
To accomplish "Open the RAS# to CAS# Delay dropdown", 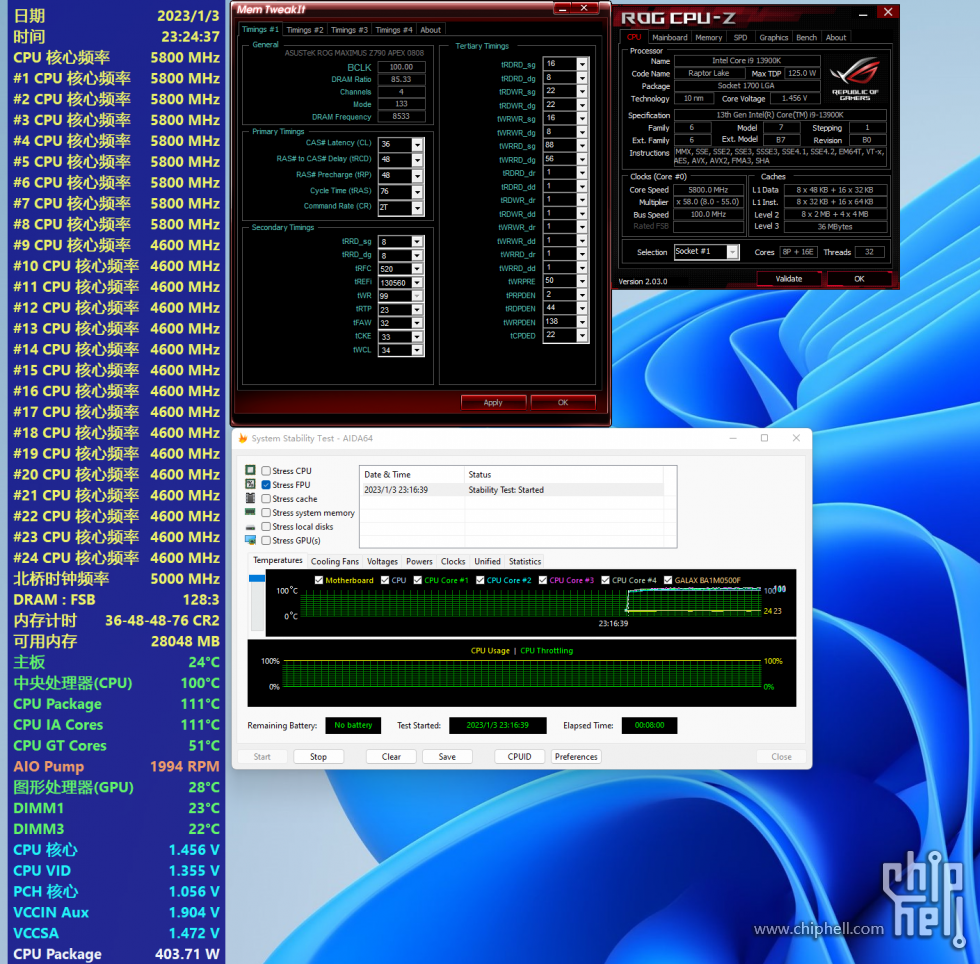I will pyautogui.click(x=417, y=160).
